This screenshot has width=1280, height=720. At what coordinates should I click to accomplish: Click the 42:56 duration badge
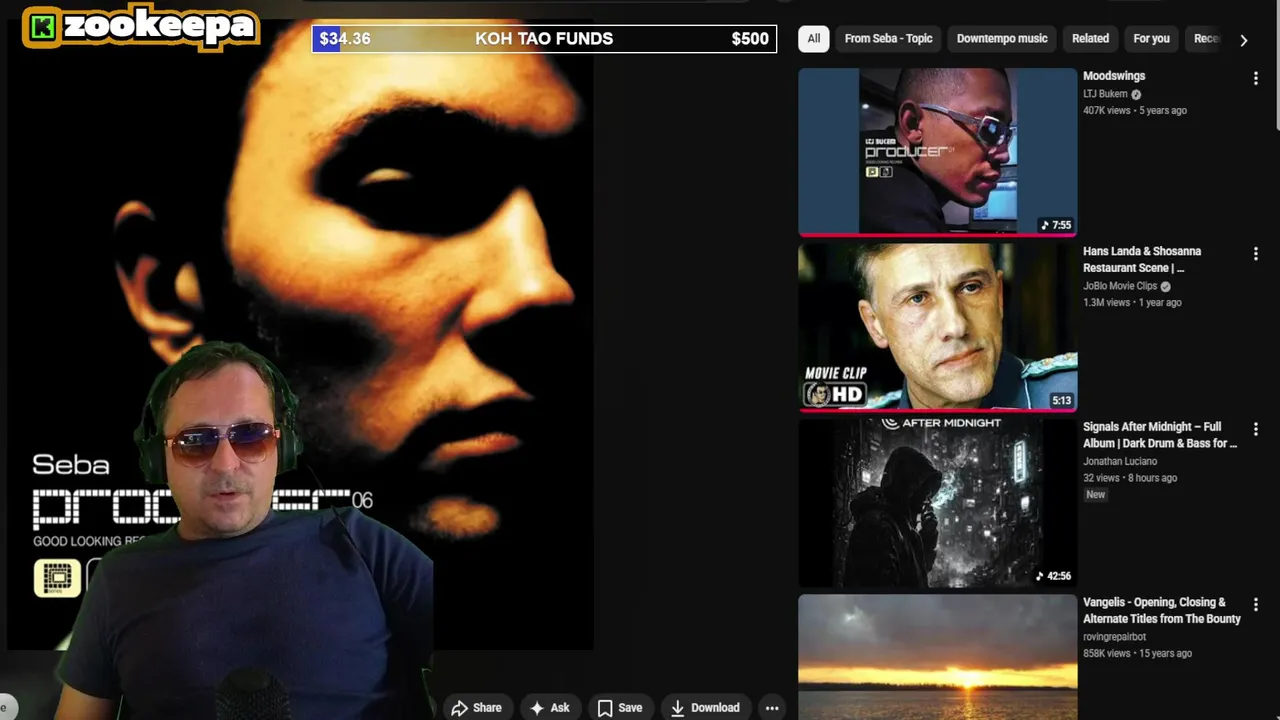tap(1054, 576)
